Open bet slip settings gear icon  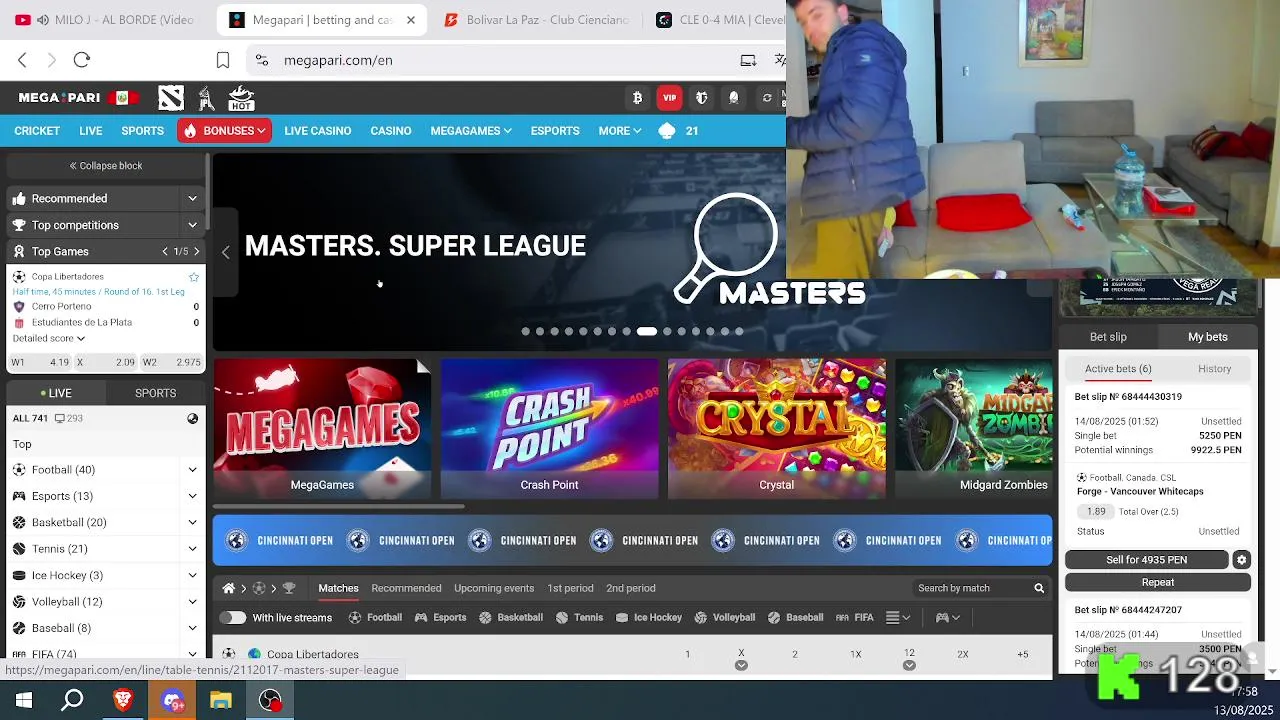[1241, 560]
